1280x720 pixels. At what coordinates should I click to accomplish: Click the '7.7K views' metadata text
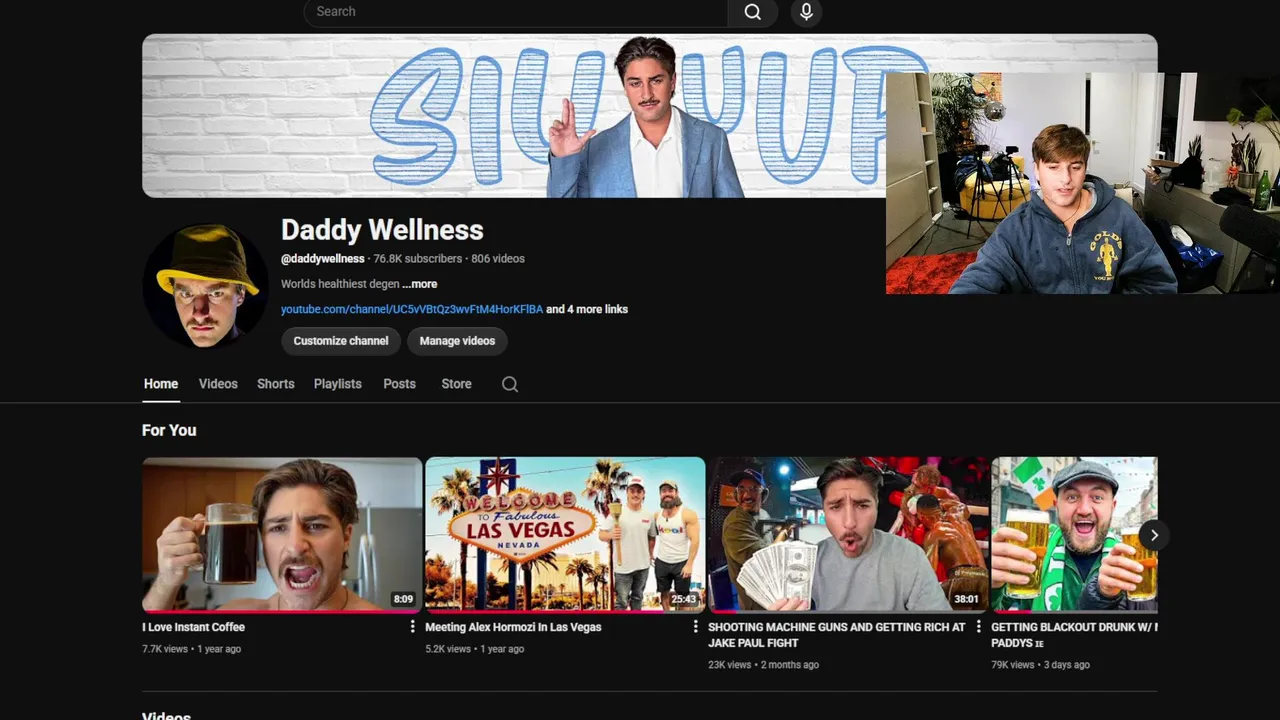(165, 649)
